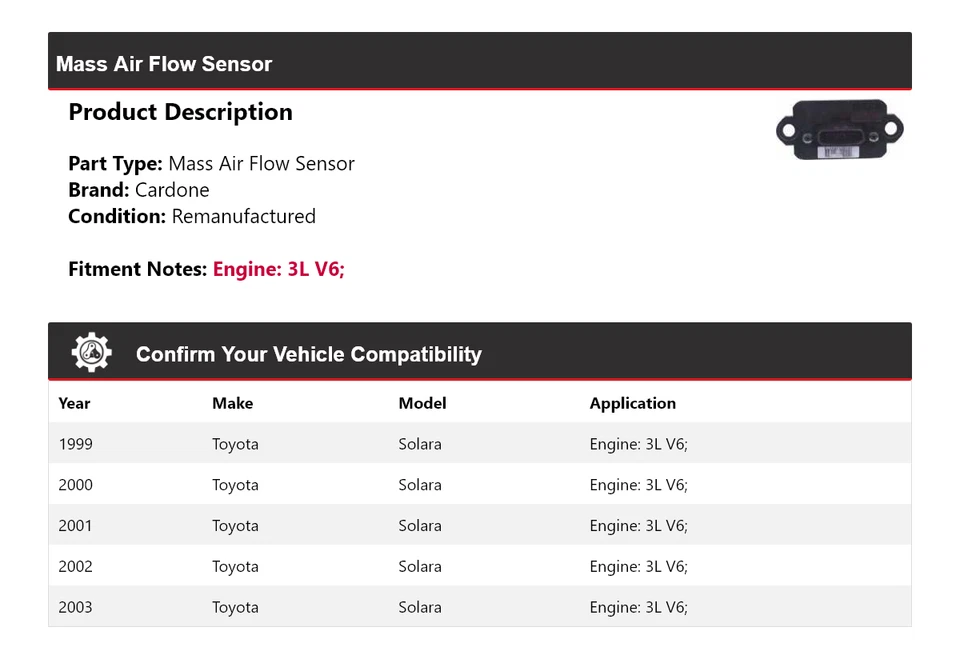Click the Brand: Cardone line

pyautogui.click(x=139, y=190)
